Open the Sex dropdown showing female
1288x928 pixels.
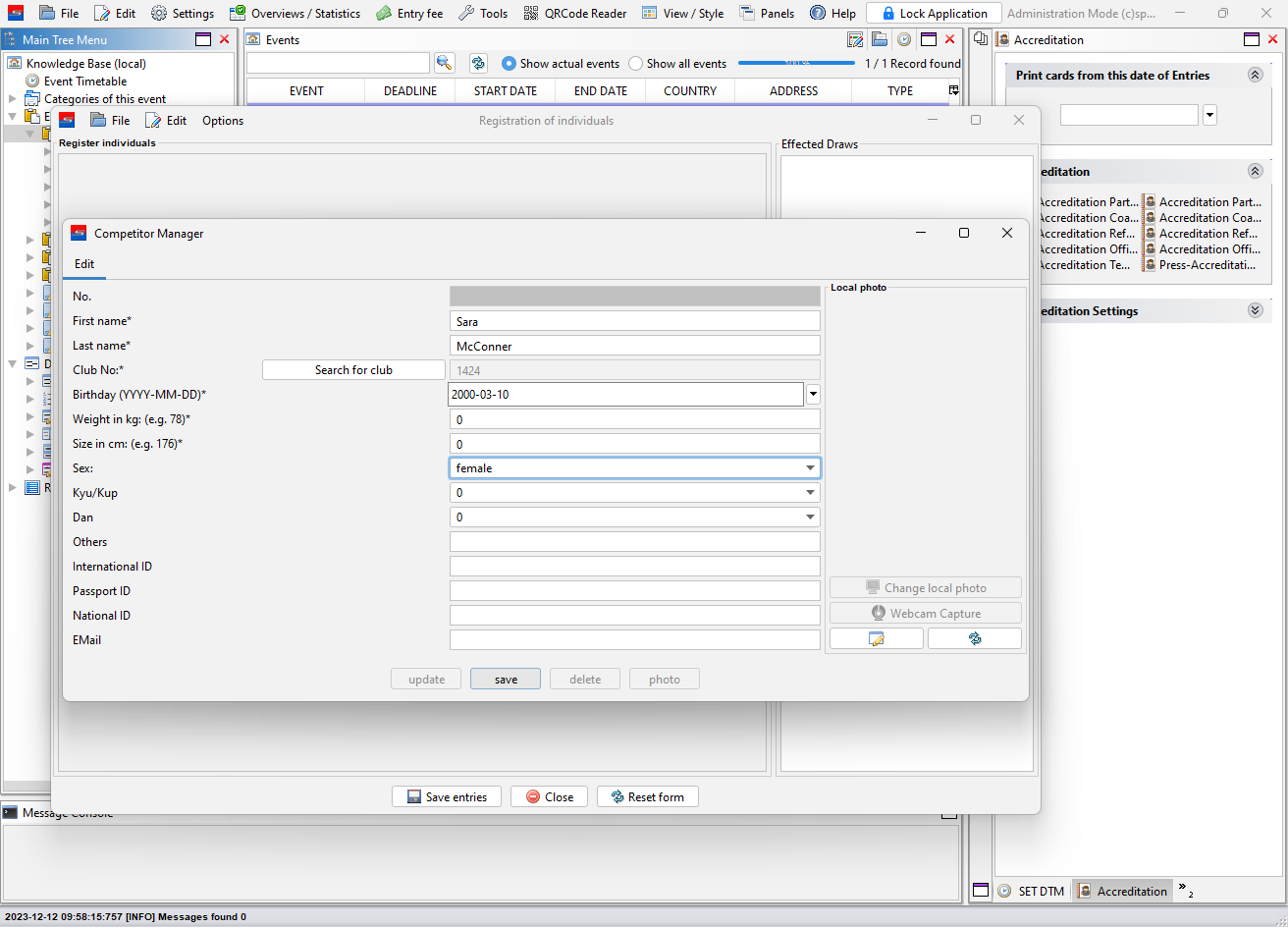(x=634, y=468)
